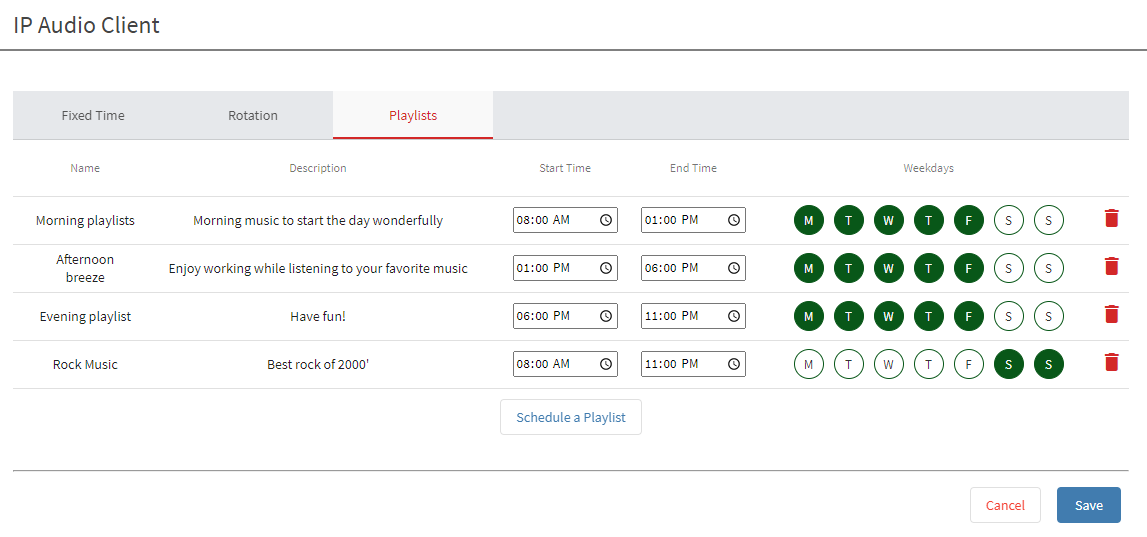Delete the Morning playlists schedule
The image size is (1147, 537).
pos(1111,219)
